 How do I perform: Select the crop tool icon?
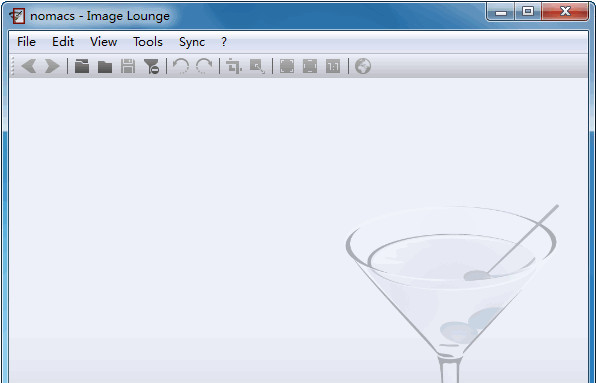(x=234, y=66)
